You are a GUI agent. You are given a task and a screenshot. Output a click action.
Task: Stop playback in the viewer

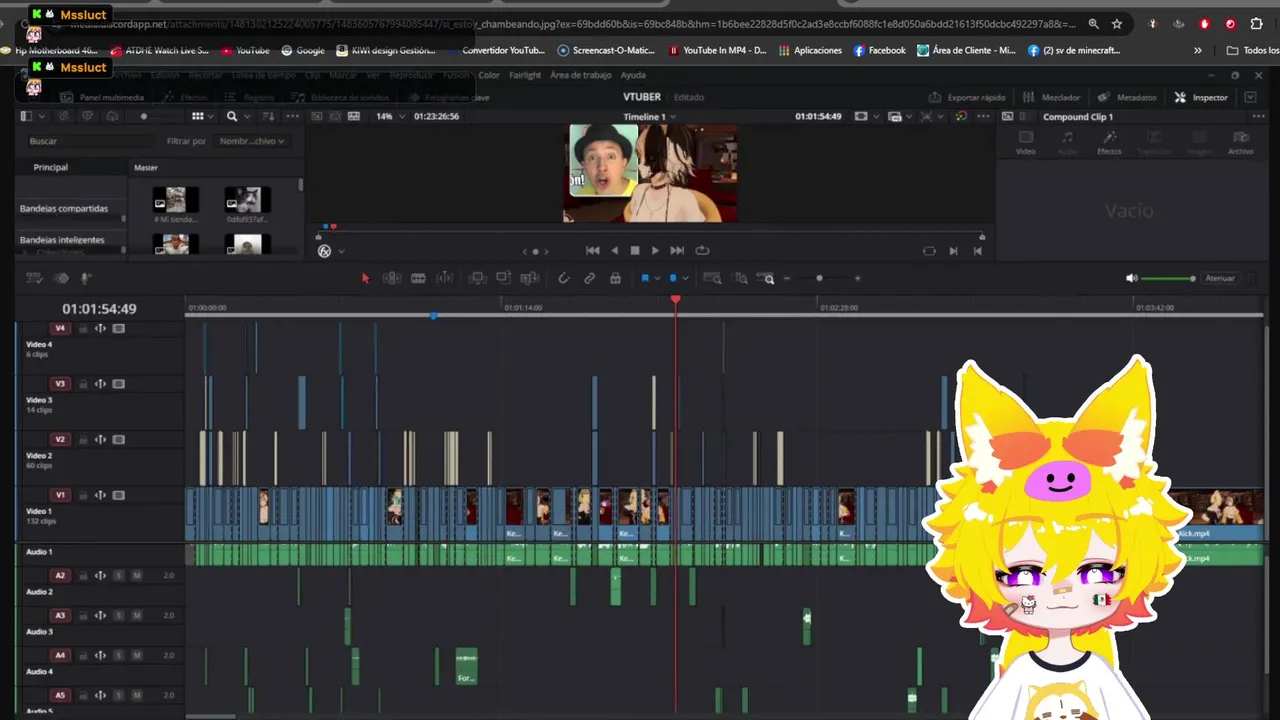(x=634, y=251)
